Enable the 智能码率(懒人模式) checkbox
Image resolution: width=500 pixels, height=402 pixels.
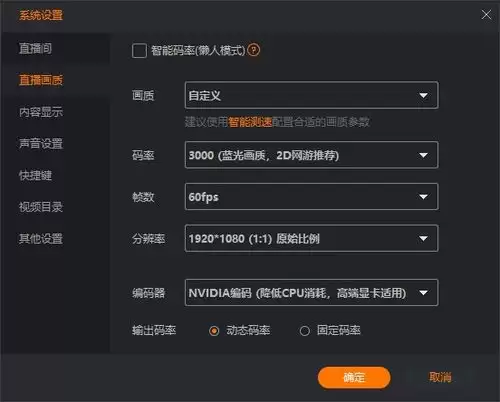coord(139,51)
